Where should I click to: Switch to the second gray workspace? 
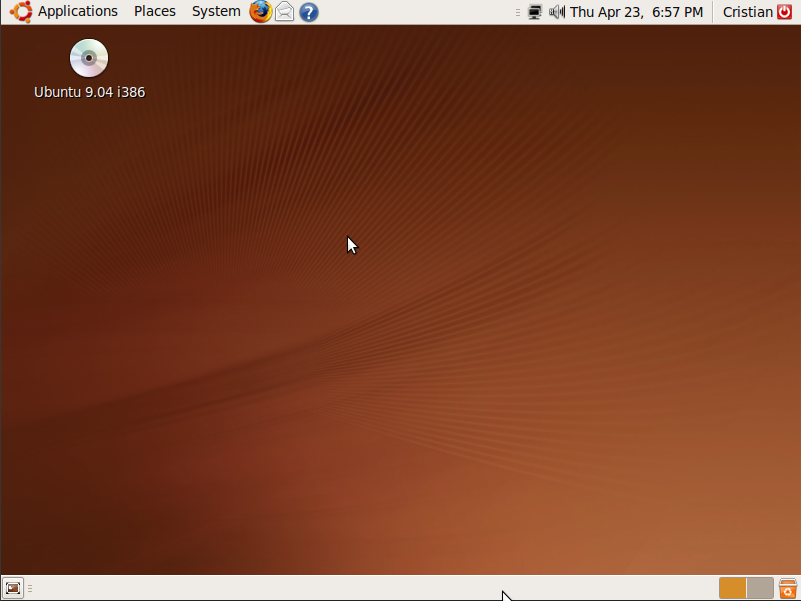(x=760, y=588)
